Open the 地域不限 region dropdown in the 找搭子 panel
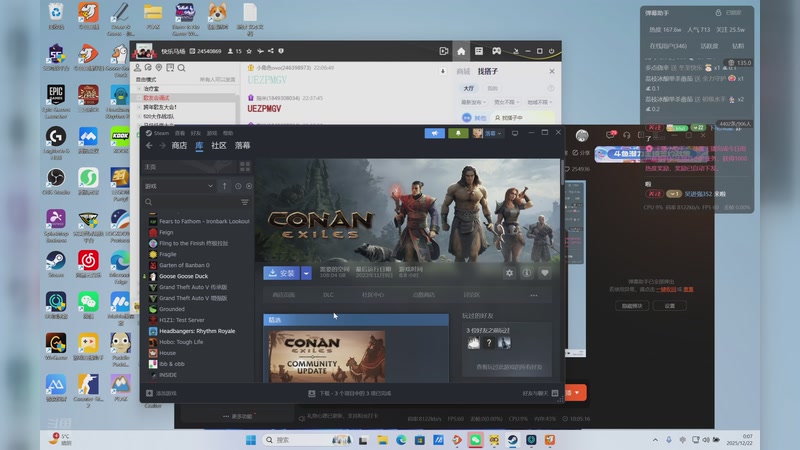Viewport: 800px width, 450px height. coord(540,103)
